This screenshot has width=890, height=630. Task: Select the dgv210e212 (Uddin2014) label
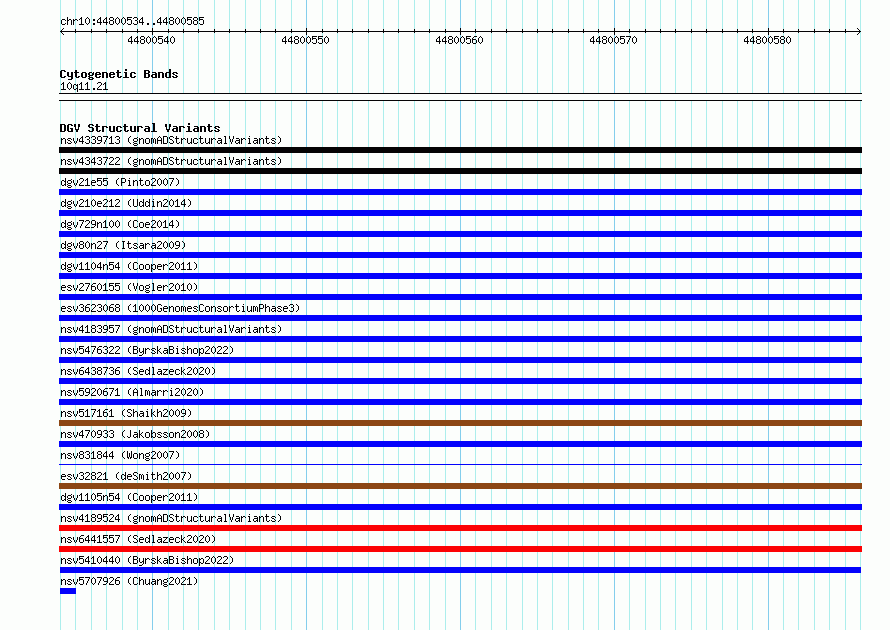(x=126, y=203)
